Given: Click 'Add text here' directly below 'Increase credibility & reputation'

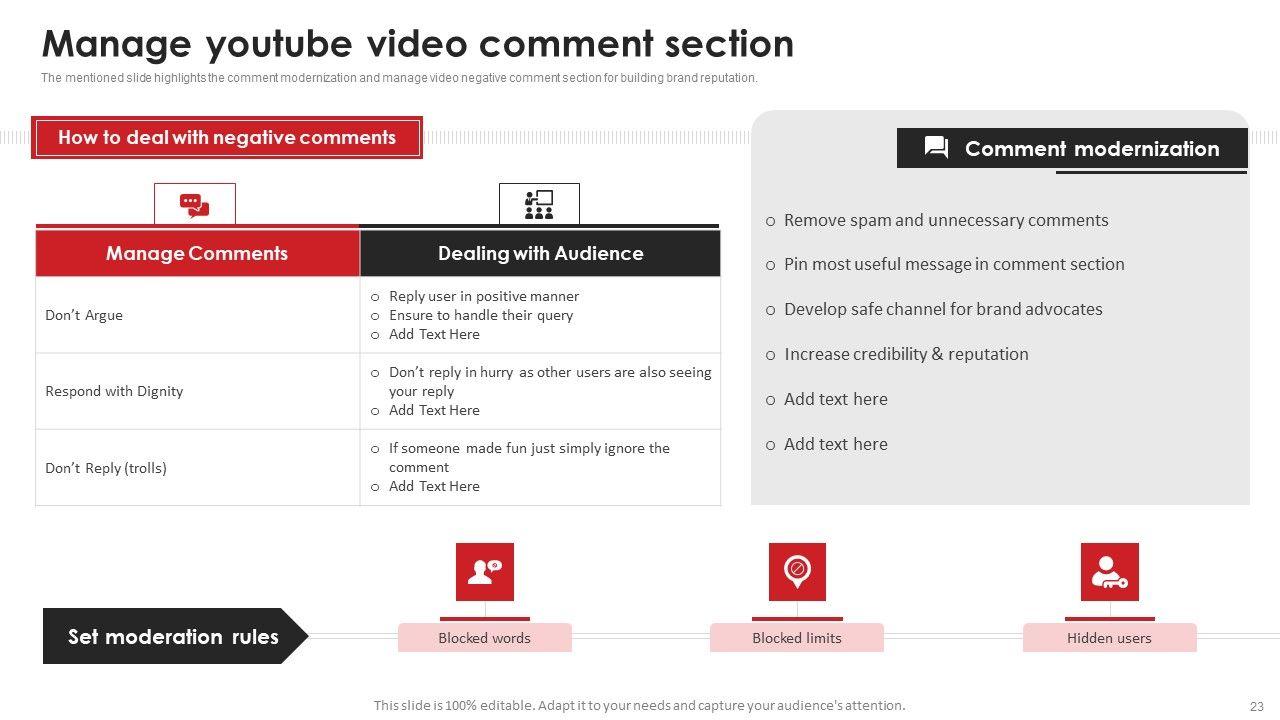Looking at the screenshot, I should click(836, 399).
